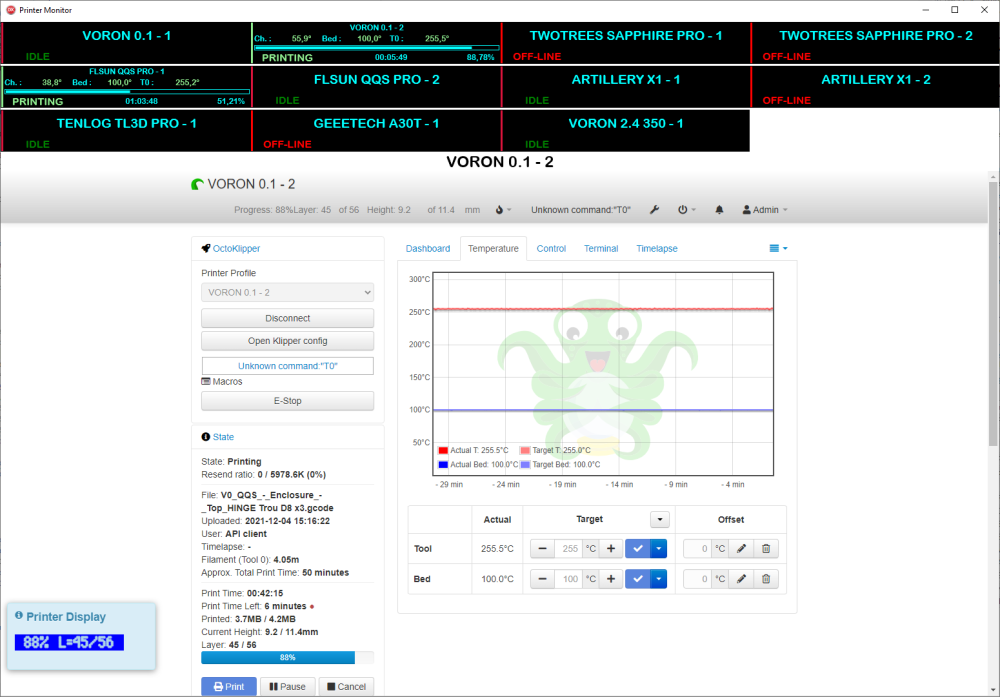Screen dimensions: 1000x697
Task: Select the VORON 0.1 - 1 printer tile
Action: pos(126,43)
